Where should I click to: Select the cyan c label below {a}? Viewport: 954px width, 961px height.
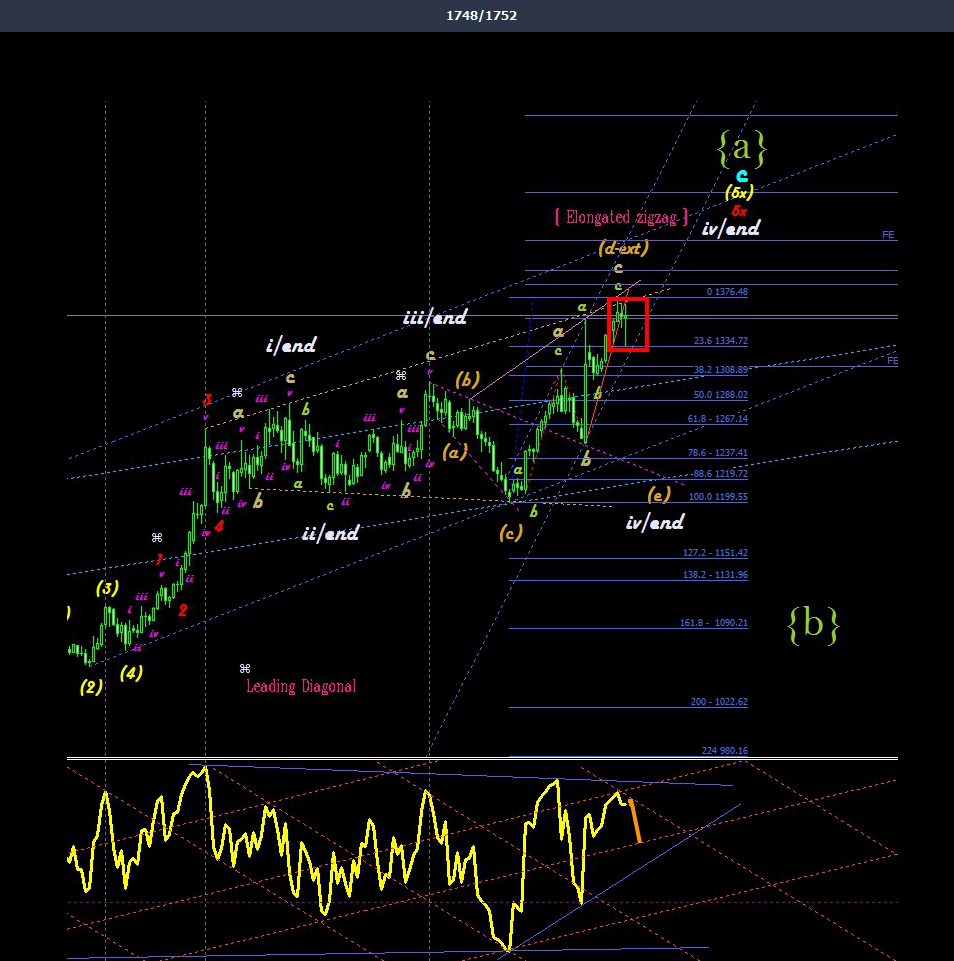(741, 177)
